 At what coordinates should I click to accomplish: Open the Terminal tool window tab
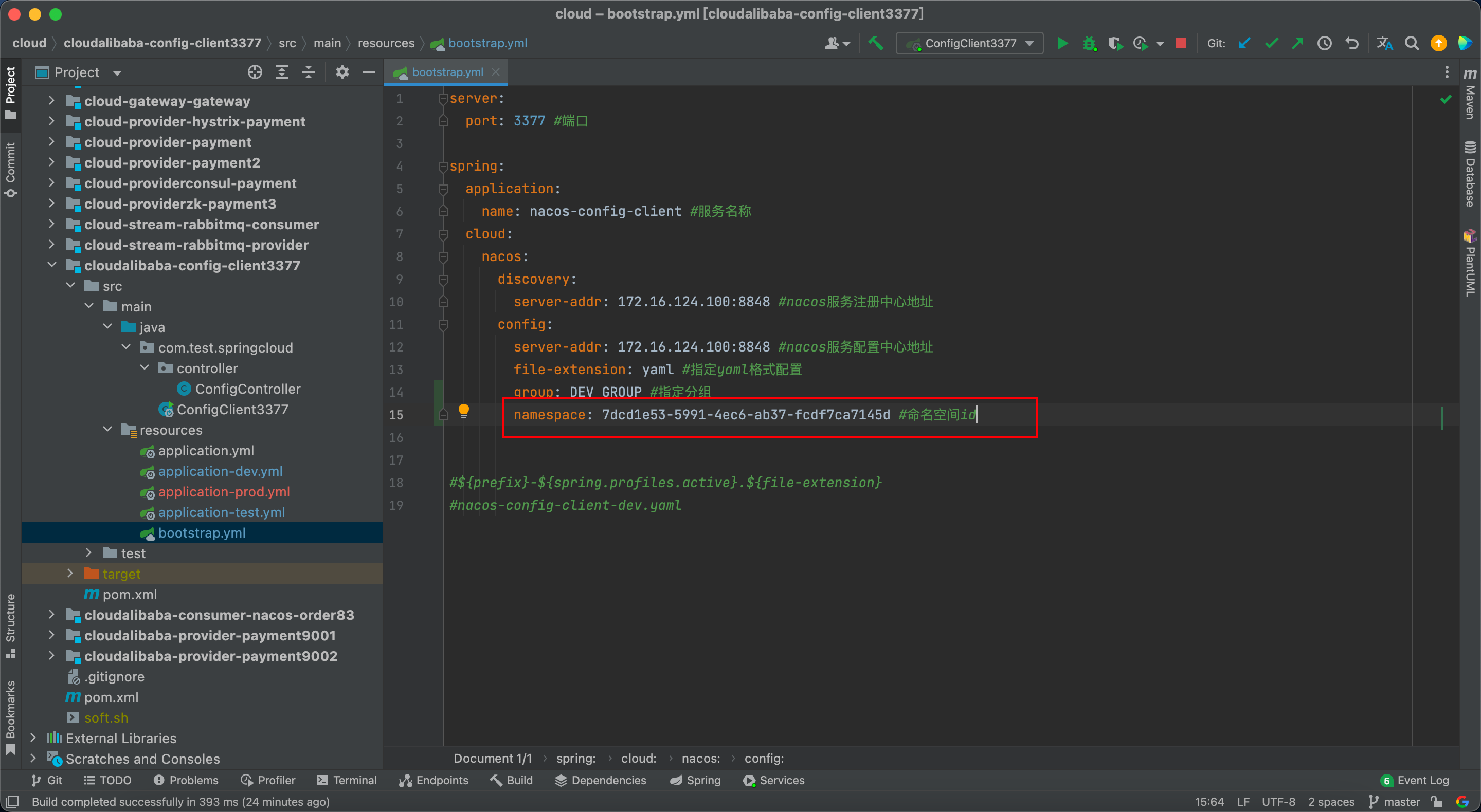(347, 780)
